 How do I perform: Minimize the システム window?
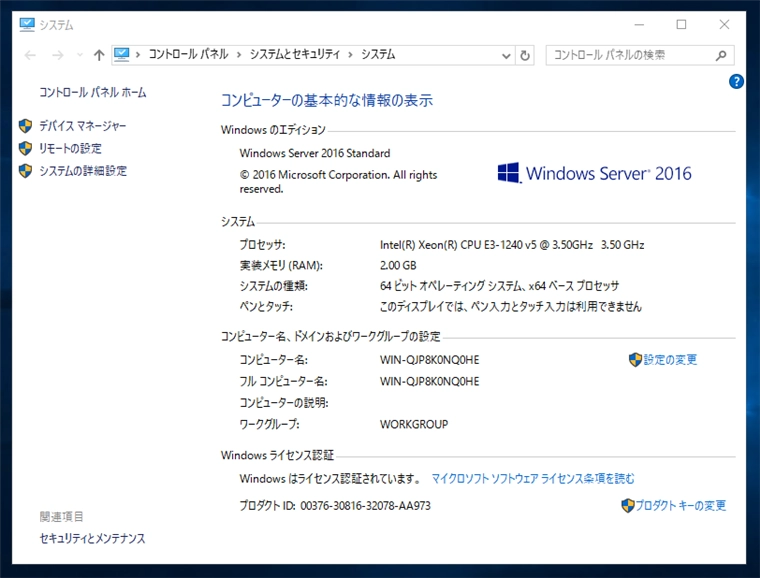639,25
